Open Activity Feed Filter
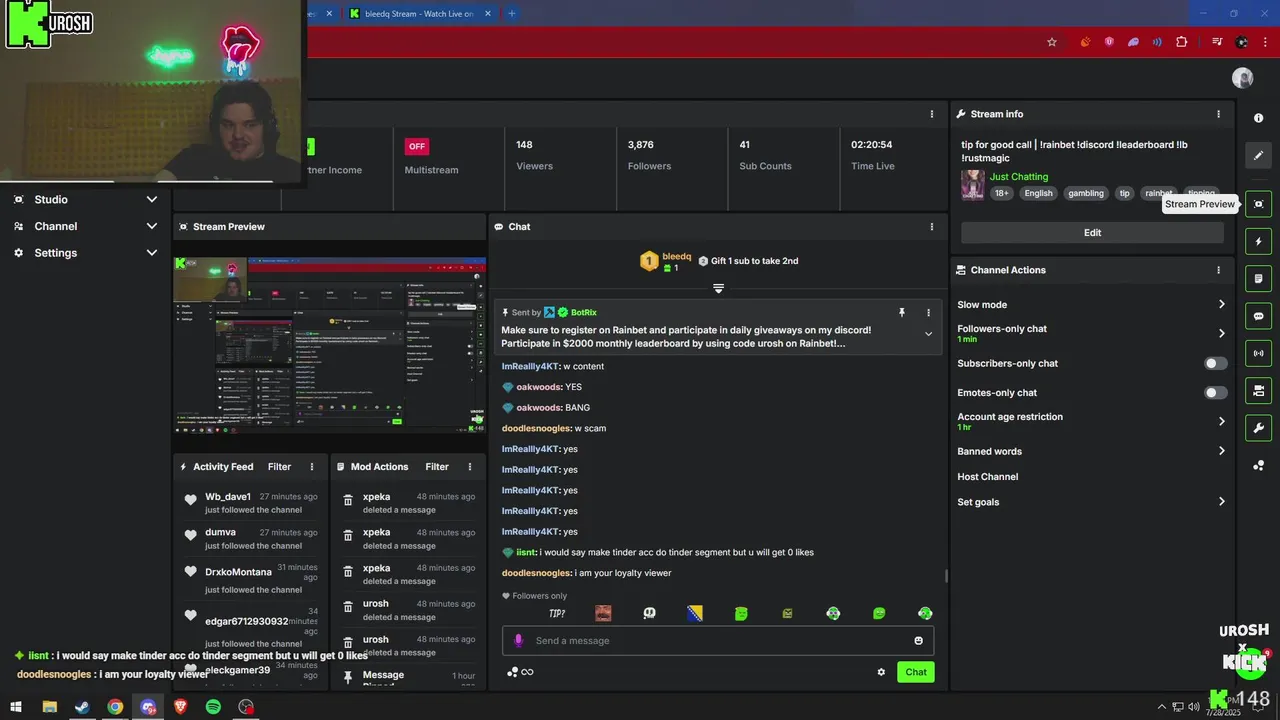 coord(279,467)
